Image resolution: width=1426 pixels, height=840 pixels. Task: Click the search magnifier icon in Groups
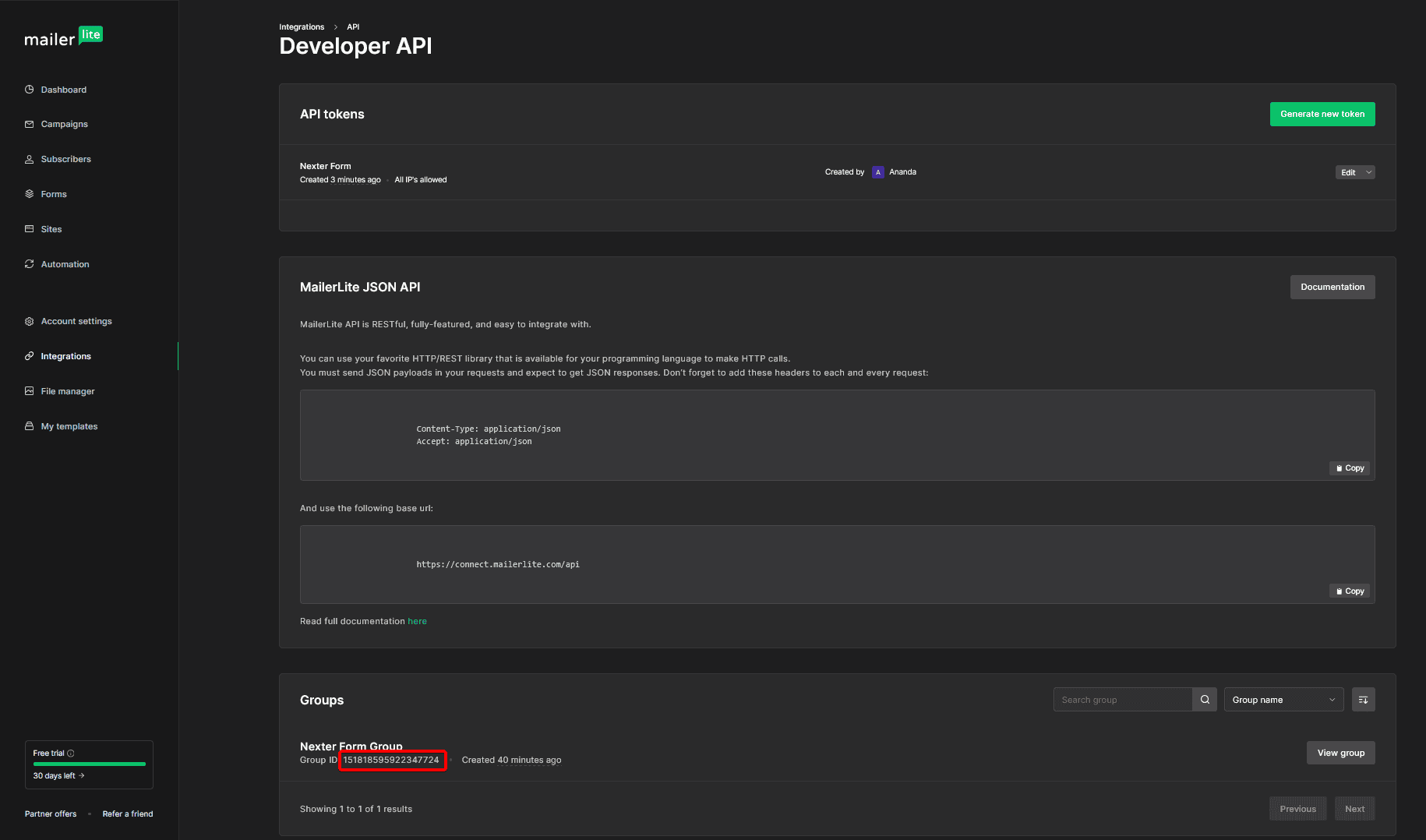(1205, 700)
